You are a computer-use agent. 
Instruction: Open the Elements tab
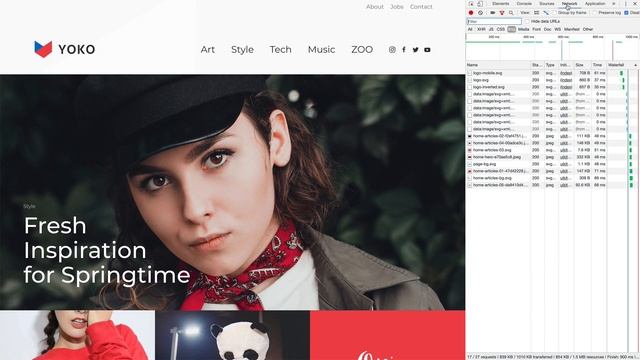[500, 4]
